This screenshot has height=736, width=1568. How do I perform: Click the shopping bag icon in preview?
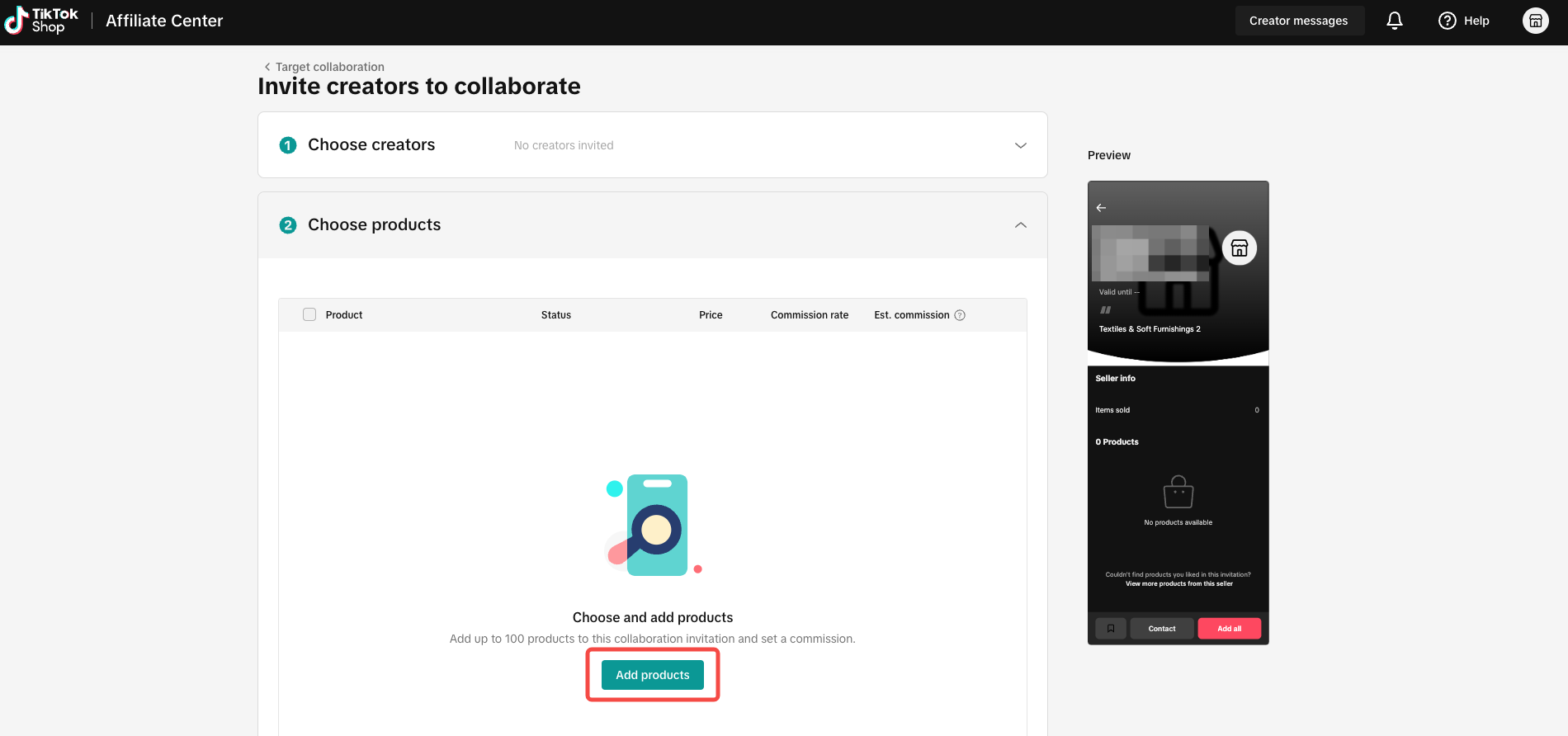coord(1178,492)
